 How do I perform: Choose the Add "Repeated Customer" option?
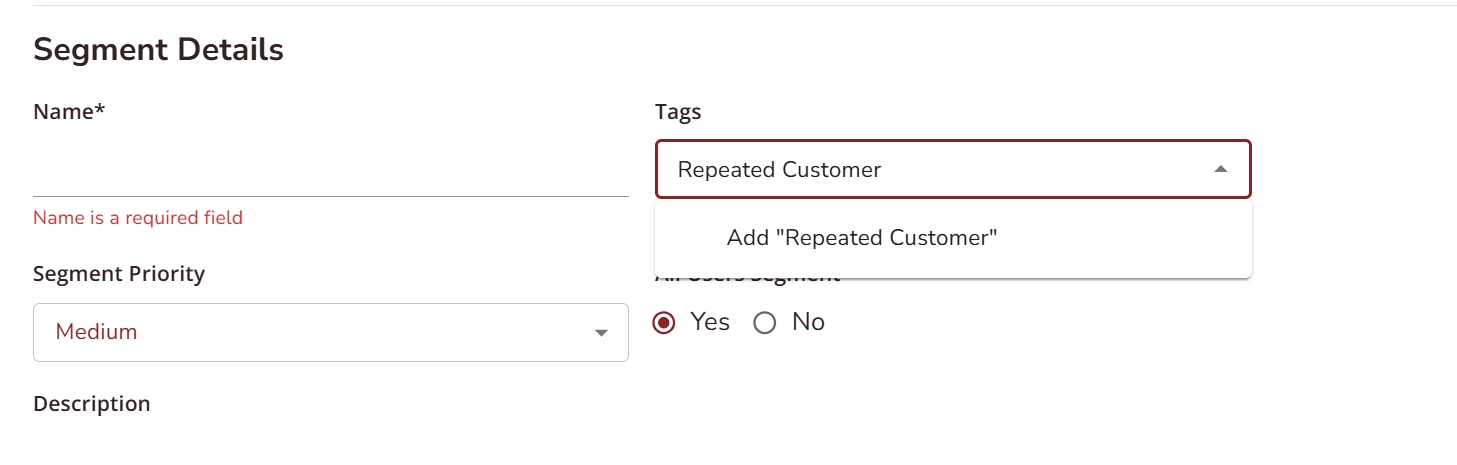(862, 238)
